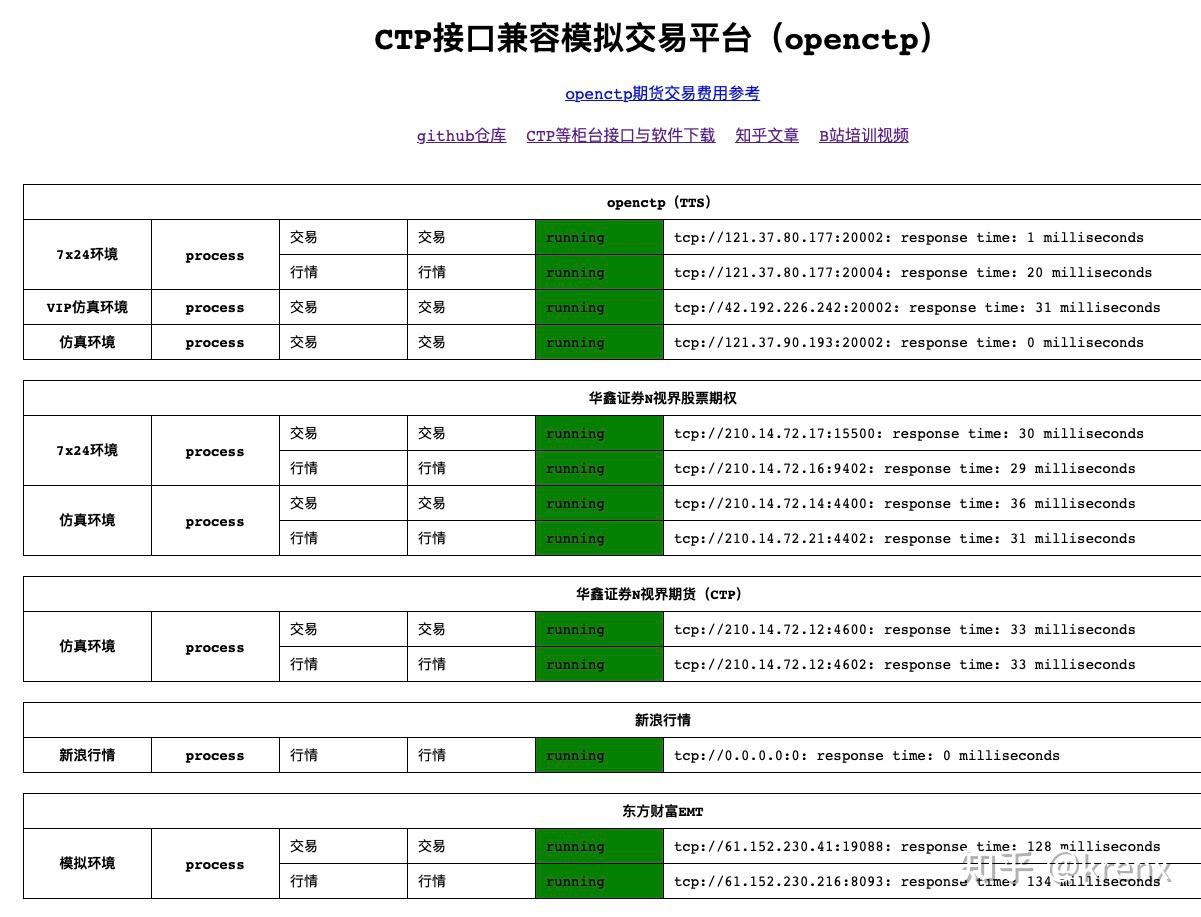Screen dimensions: 1201x917
Task: Click the 新浪行情 table header
Action: [x=662, y=720]
